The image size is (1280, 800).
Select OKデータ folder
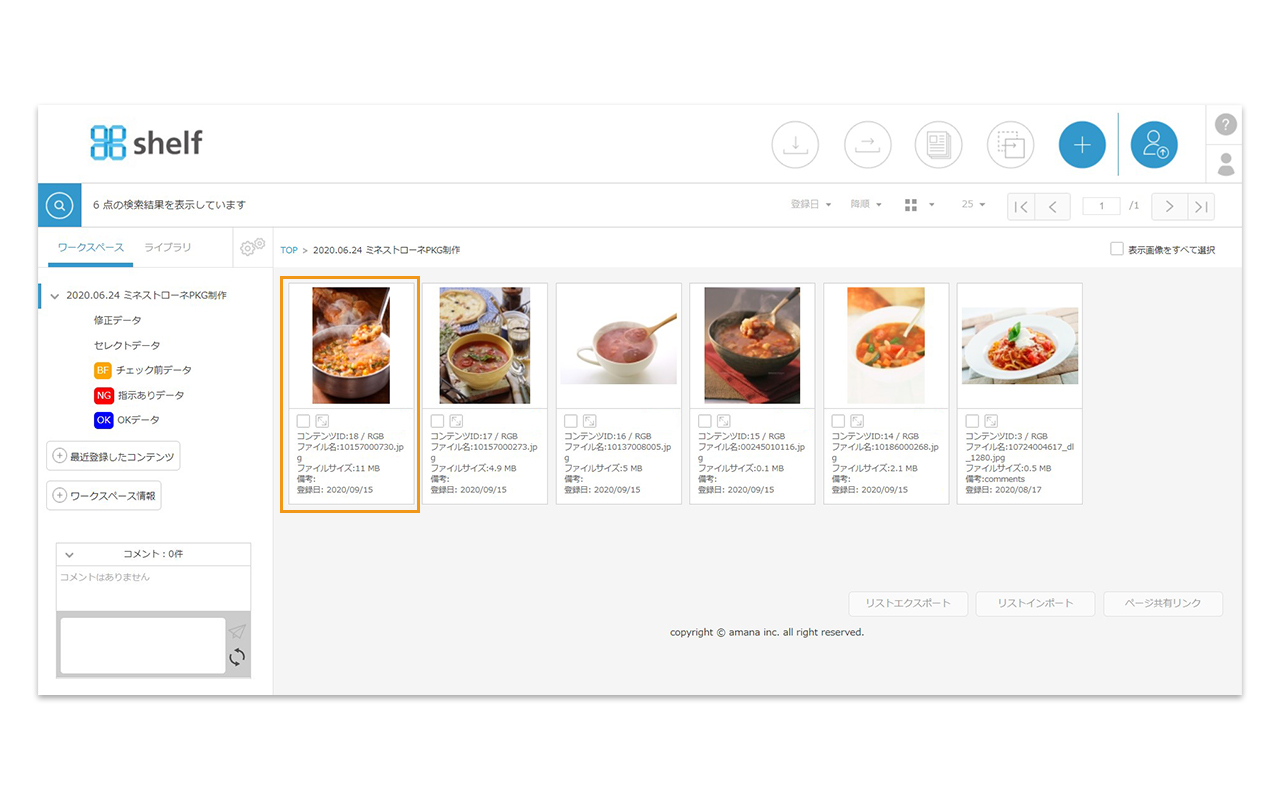click(x=127, y=420)
